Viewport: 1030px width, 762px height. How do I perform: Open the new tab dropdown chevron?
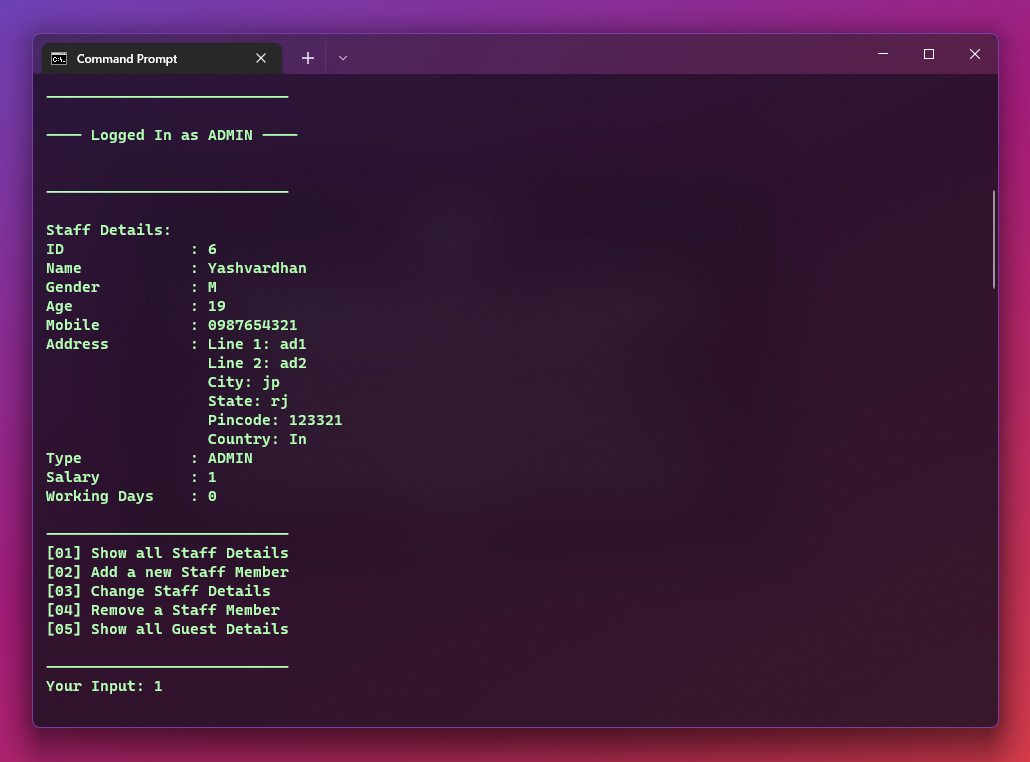342,58
